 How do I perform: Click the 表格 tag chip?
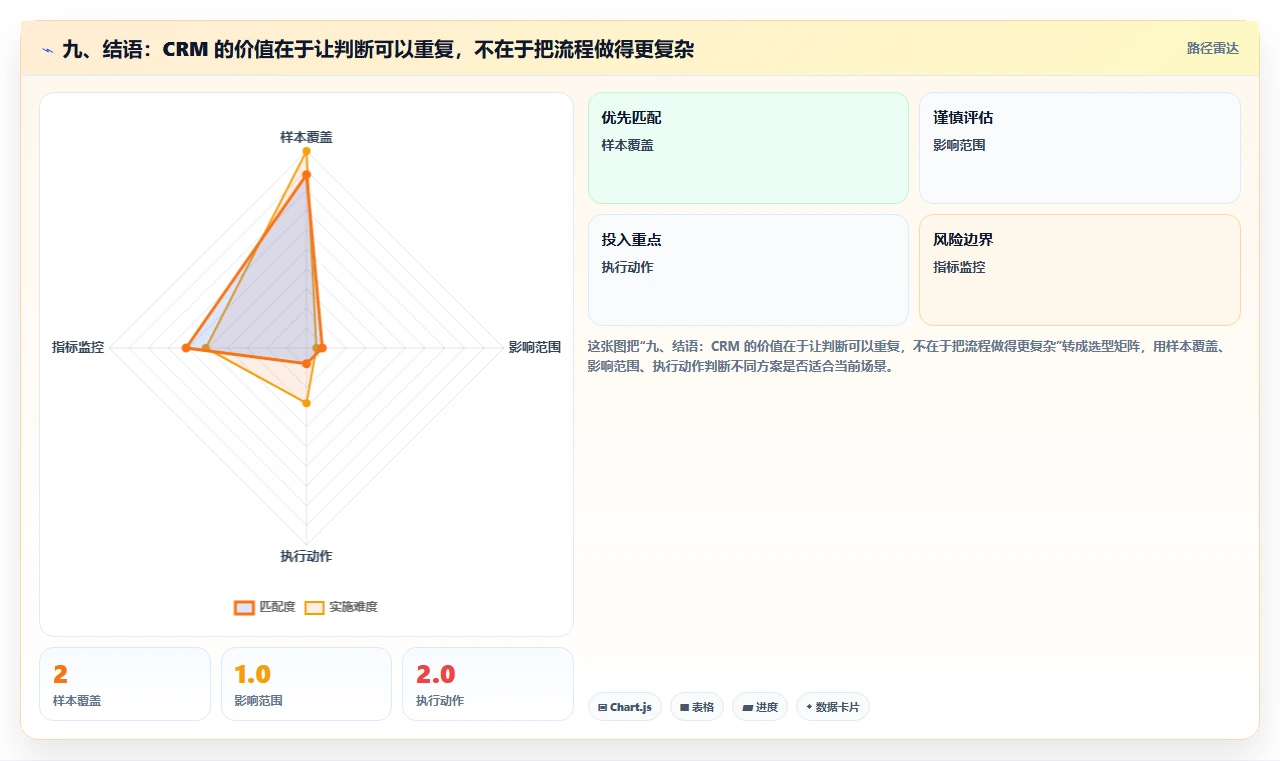coord(697,707)
